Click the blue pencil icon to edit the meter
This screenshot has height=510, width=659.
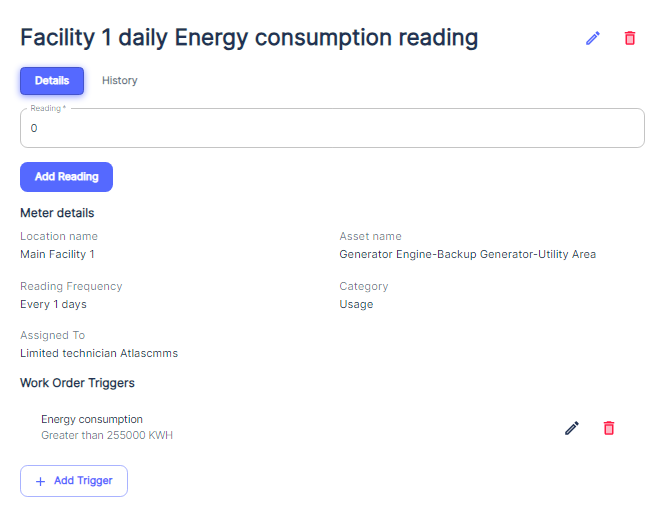tap(593, 38)
